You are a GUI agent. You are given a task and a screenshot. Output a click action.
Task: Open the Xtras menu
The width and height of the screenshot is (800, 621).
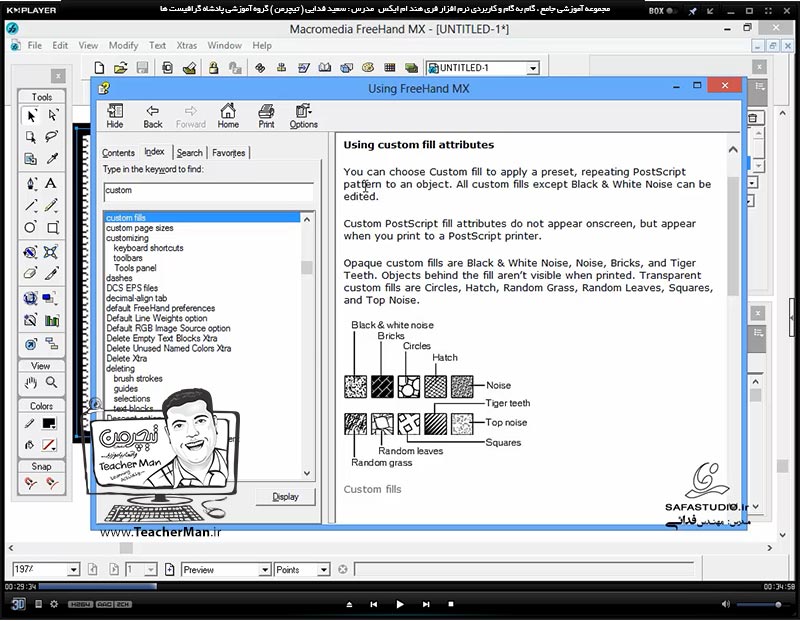187,45
